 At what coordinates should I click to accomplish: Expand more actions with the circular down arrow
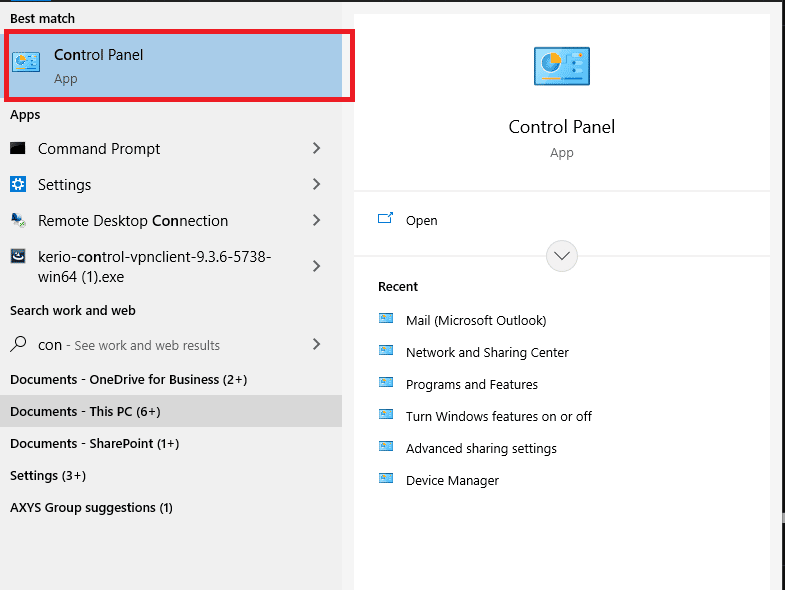(562, 256)
